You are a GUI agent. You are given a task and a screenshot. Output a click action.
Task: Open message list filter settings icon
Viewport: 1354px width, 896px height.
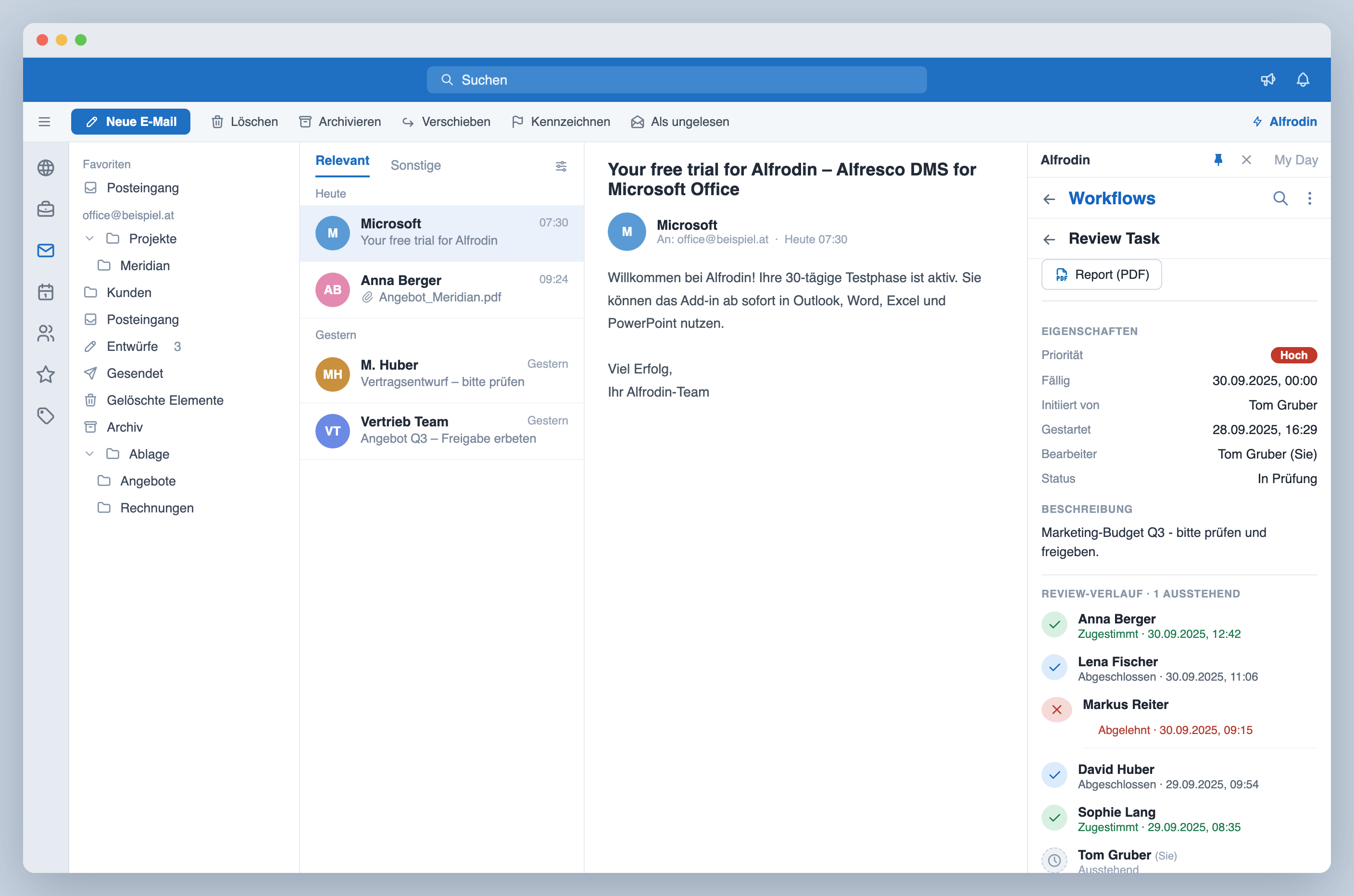click(x=561, y=166)
